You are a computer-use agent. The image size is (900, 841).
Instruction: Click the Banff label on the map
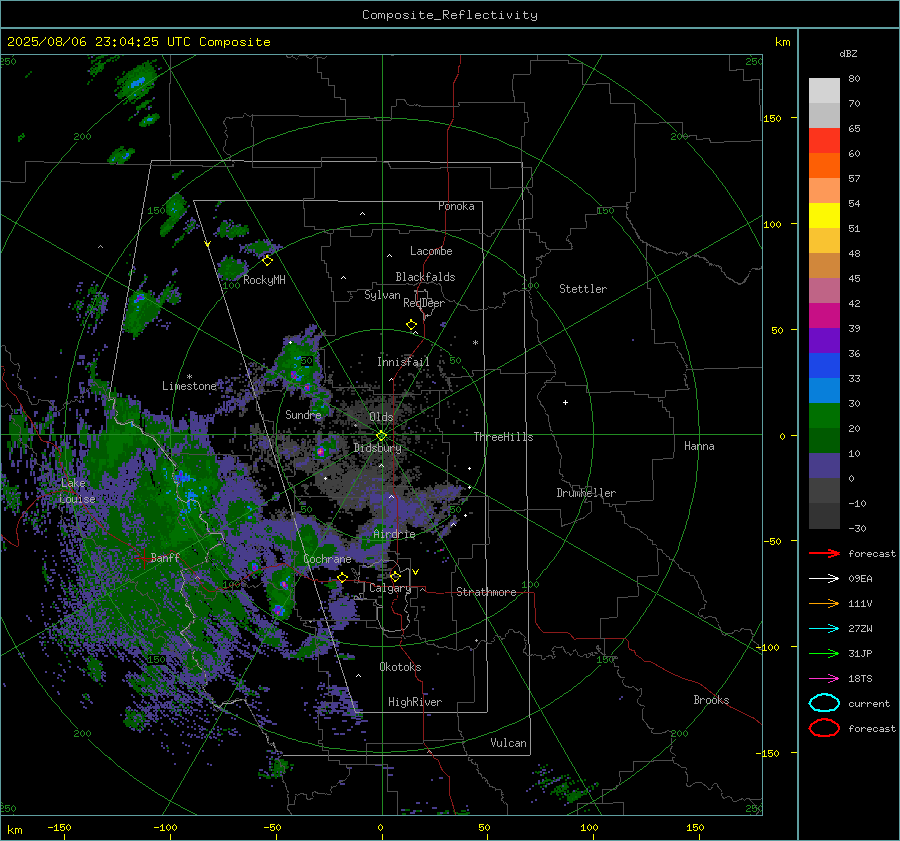pyautogui.click(x=165, y=557)
